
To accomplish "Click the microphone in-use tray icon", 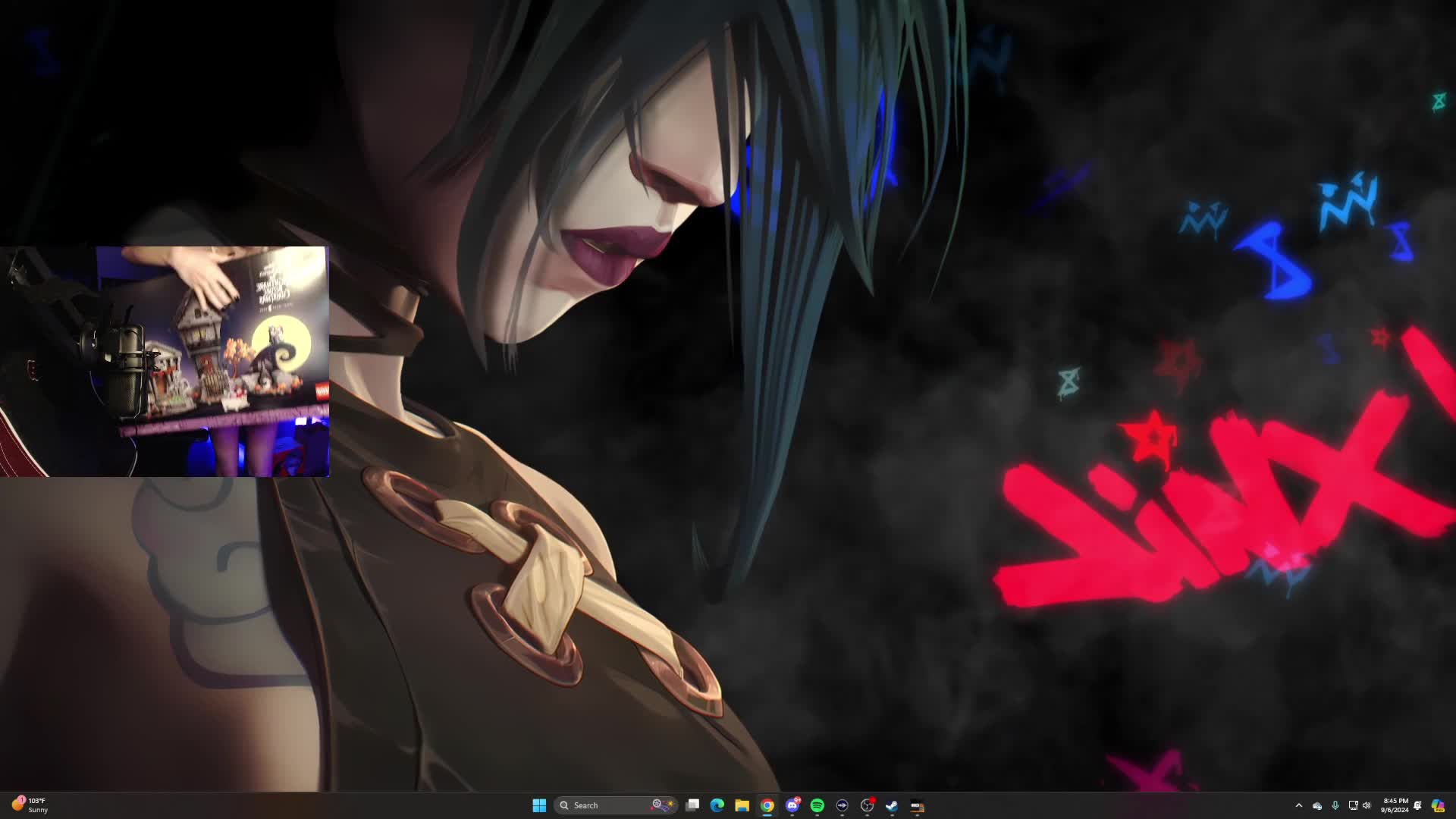I will coord(1335,805).
